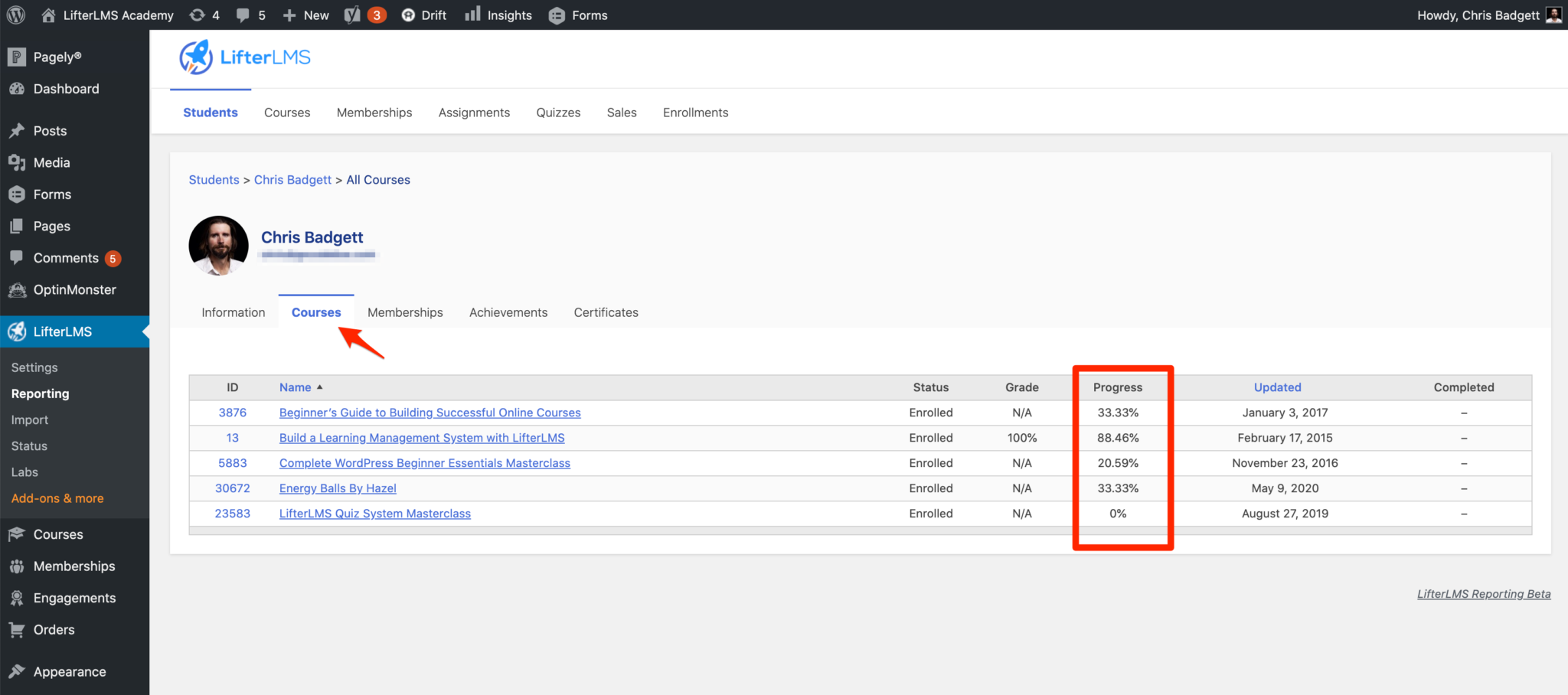Open comments bubble icon in admin bar
This screenshot has height=695, width=1568.
[243, 15]
